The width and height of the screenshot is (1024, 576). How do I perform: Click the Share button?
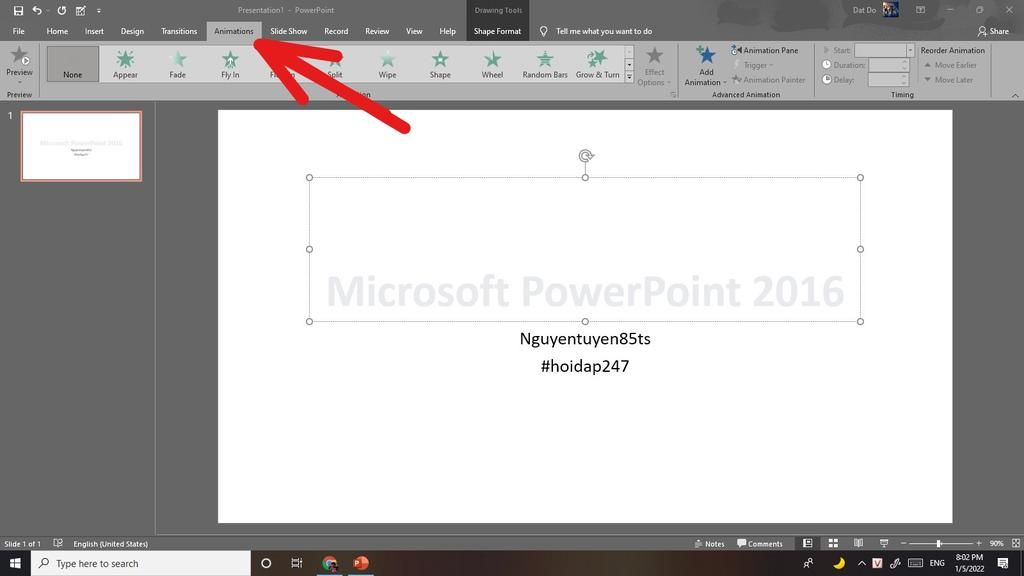(x=993, y=31)
